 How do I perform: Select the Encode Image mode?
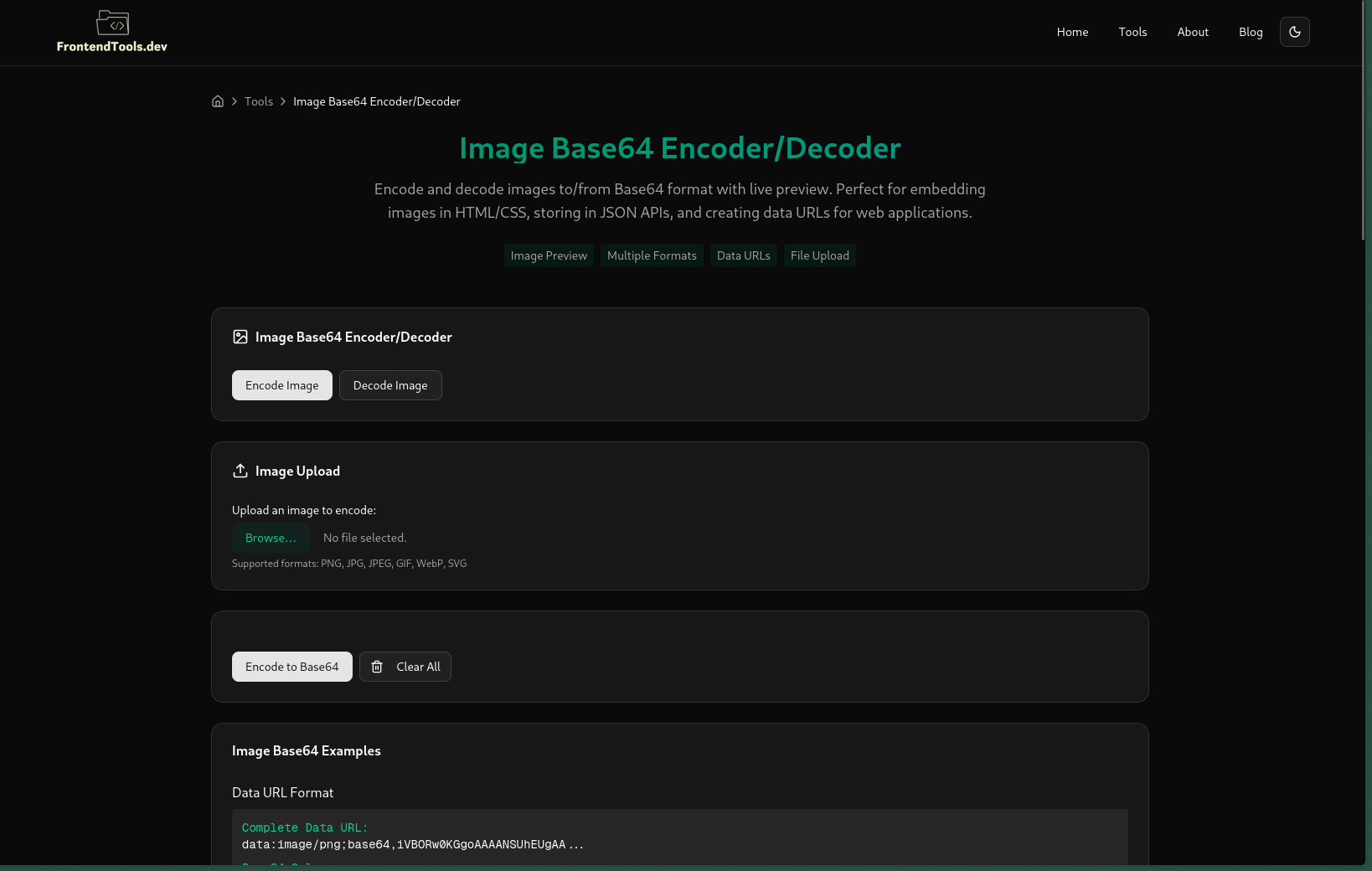tap(281, 385)
